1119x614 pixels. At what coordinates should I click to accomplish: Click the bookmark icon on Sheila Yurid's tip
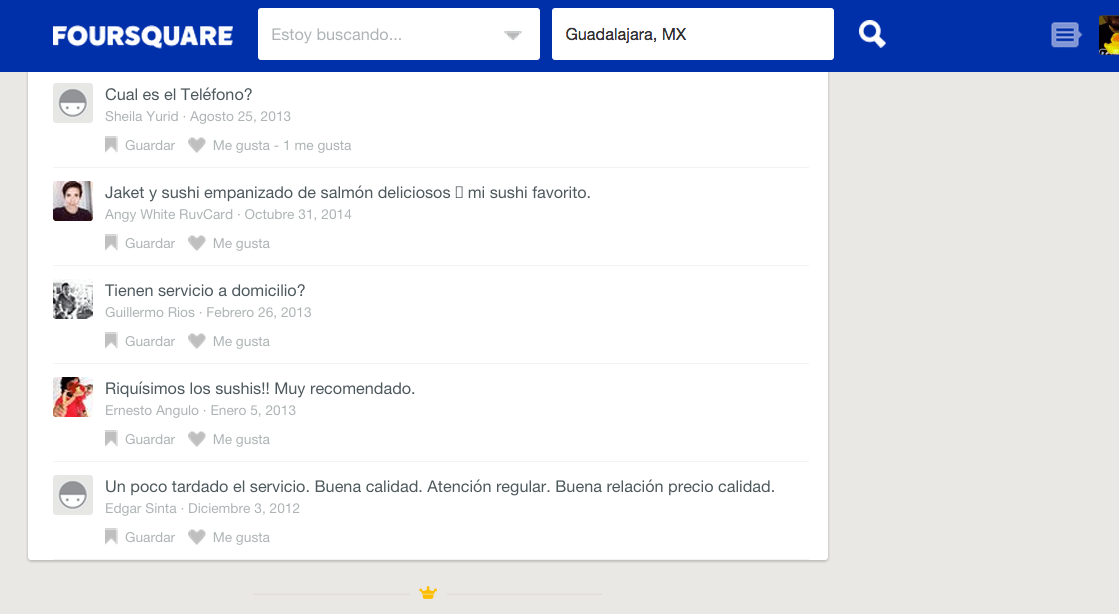(111, 145)
